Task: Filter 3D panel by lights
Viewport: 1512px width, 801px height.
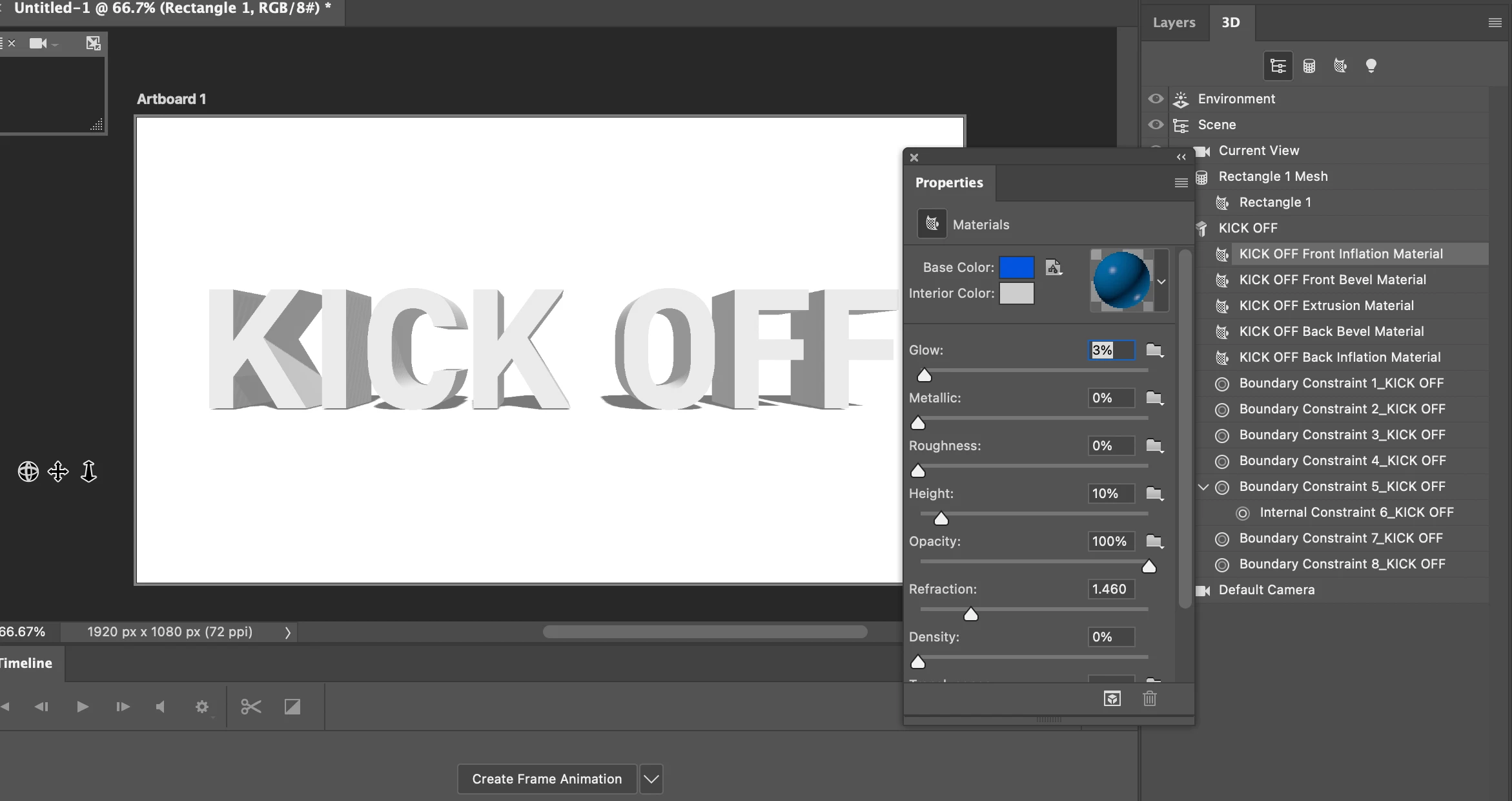Action: (x=1371, y=66)
